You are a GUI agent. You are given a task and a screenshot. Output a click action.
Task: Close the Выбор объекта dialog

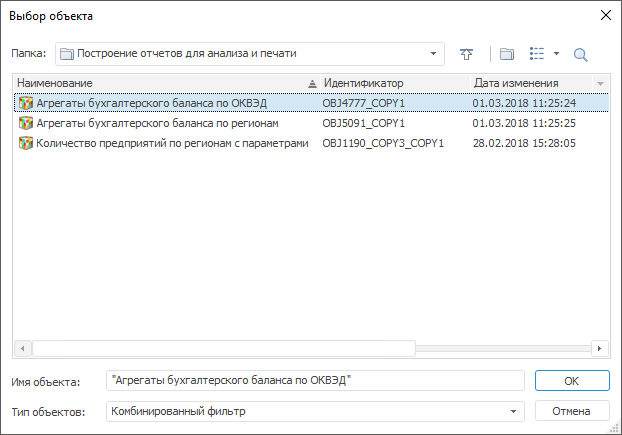pos(603,15)
